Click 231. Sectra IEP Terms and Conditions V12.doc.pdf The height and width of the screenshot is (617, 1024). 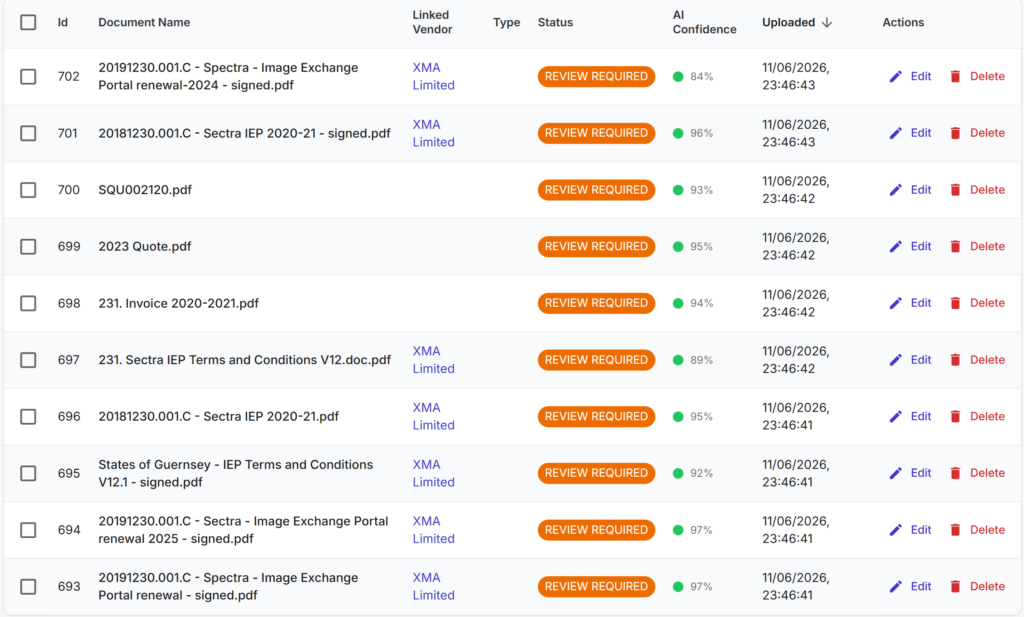(x=244, y=360)
